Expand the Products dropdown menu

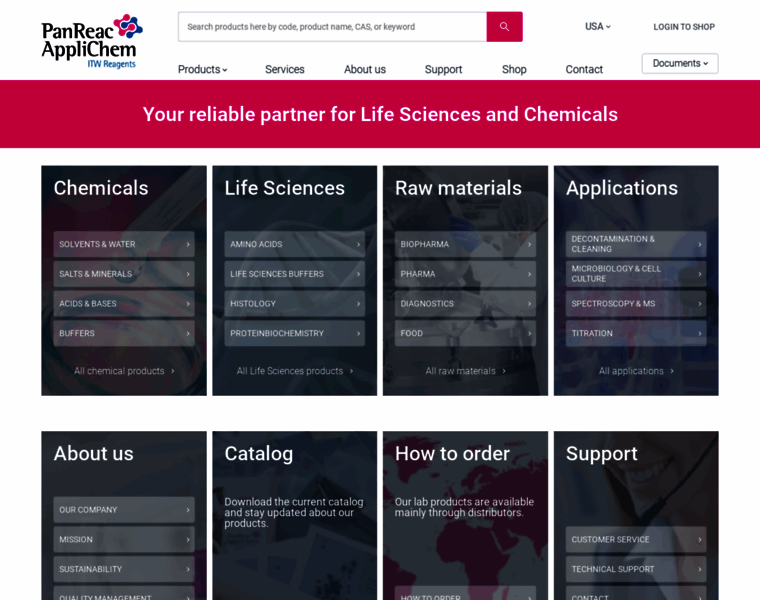[x=202, y=69]
